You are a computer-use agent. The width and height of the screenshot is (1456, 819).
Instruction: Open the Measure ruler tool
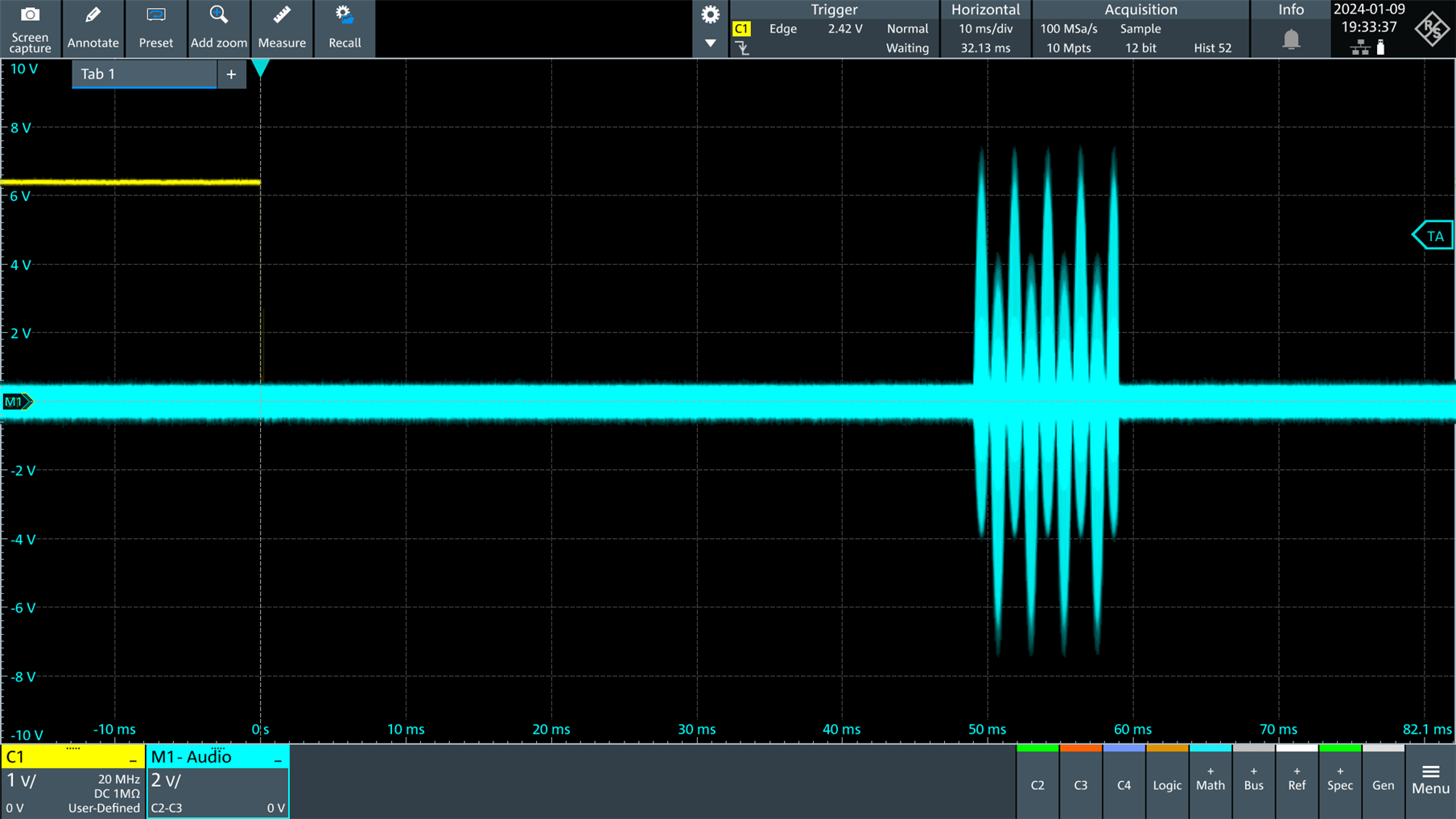282,28
